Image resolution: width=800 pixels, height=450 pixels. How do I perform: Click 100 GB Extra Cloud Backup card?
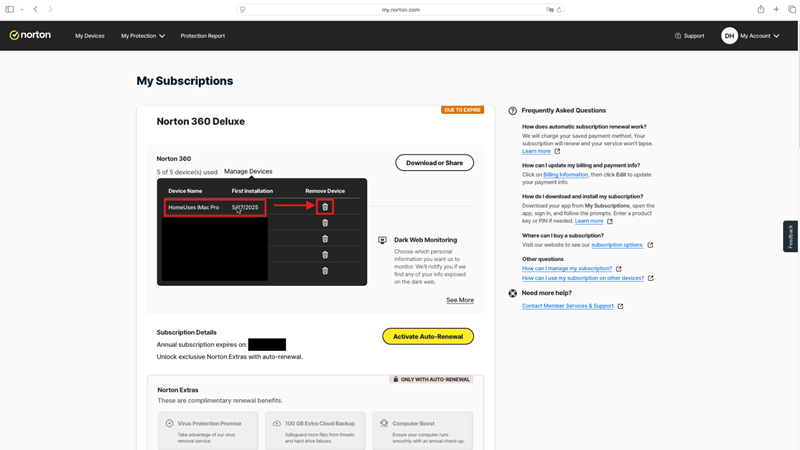(315, 431)
